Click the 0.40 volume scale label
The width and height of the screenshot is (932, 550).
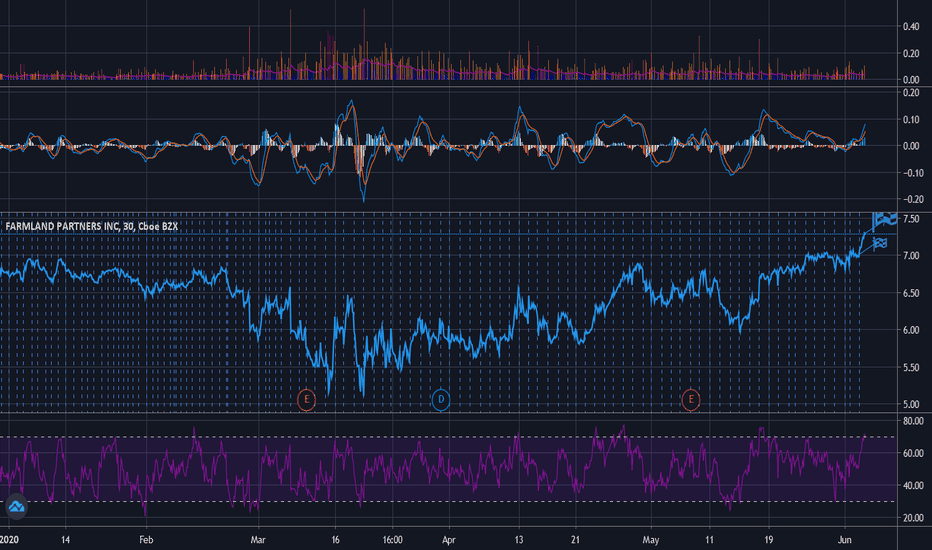[911, 27]
